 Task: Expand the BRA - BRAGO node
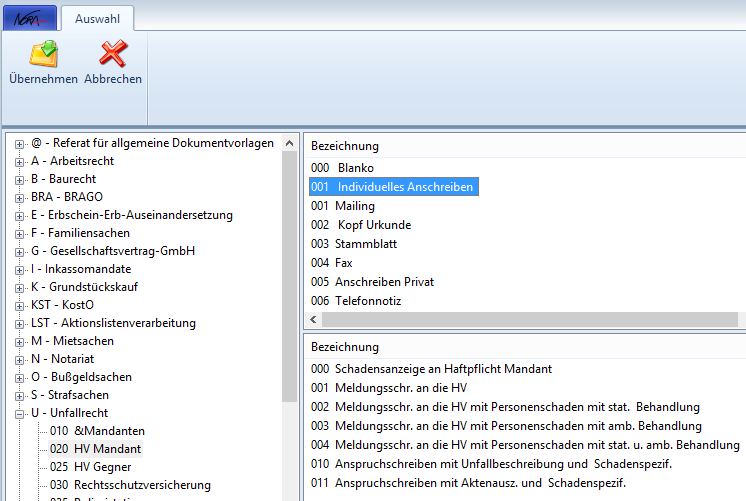click(19, 197)
